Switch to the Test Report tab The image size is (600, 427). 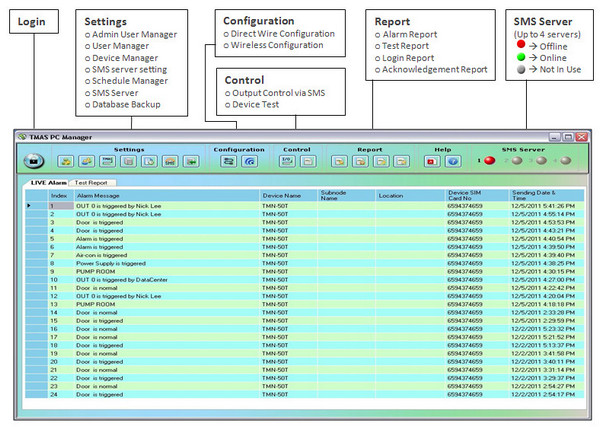[91, 183]
